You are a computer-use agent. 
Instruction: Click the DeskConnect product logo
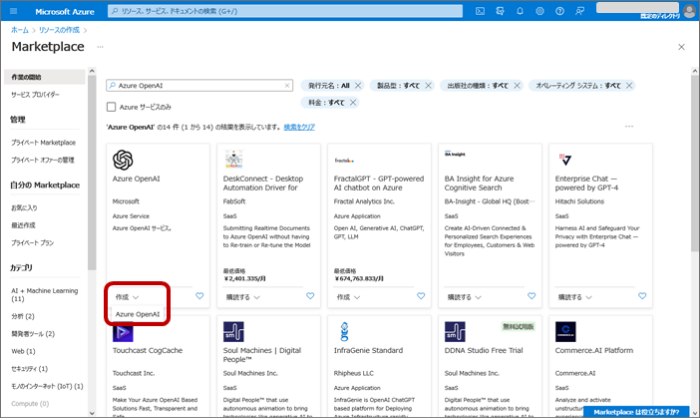pyautogui.click(x=233, y=159)
